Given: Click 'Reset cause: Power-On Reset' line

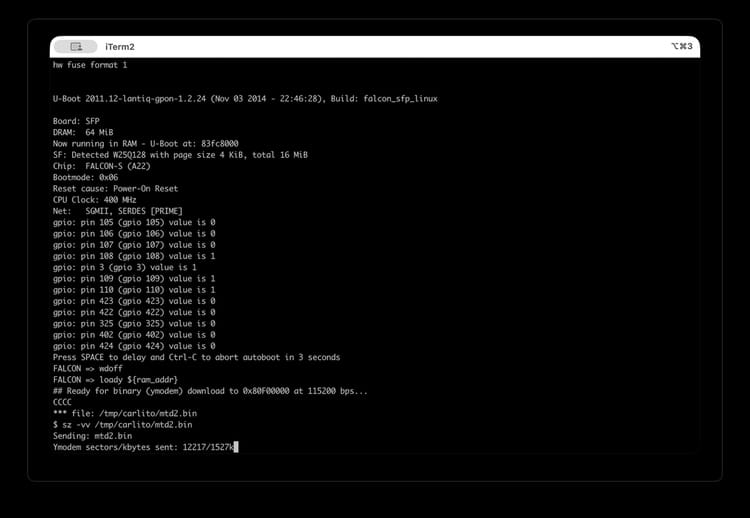Looking at the screenshot, I should pyautogui.click(x=115, y=188).
